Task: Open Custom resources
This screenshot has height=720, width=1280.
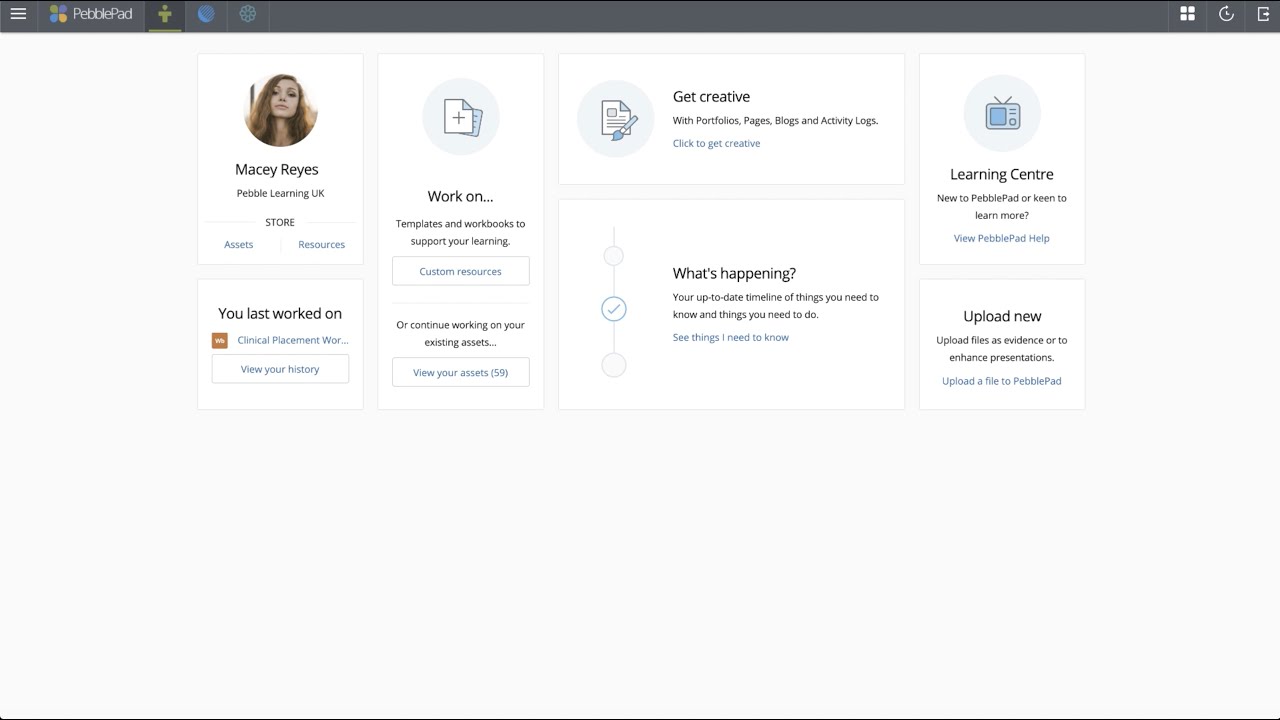Action: click(x=461, y=271)
